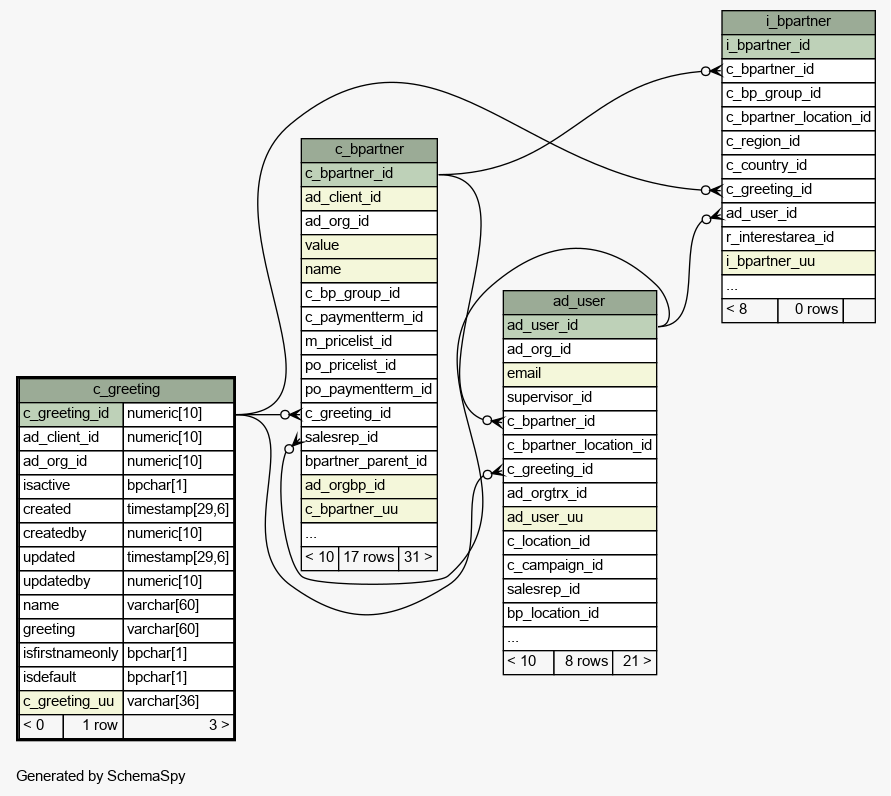Click '3 >' children count in c_greeting

tap(178, 726)
